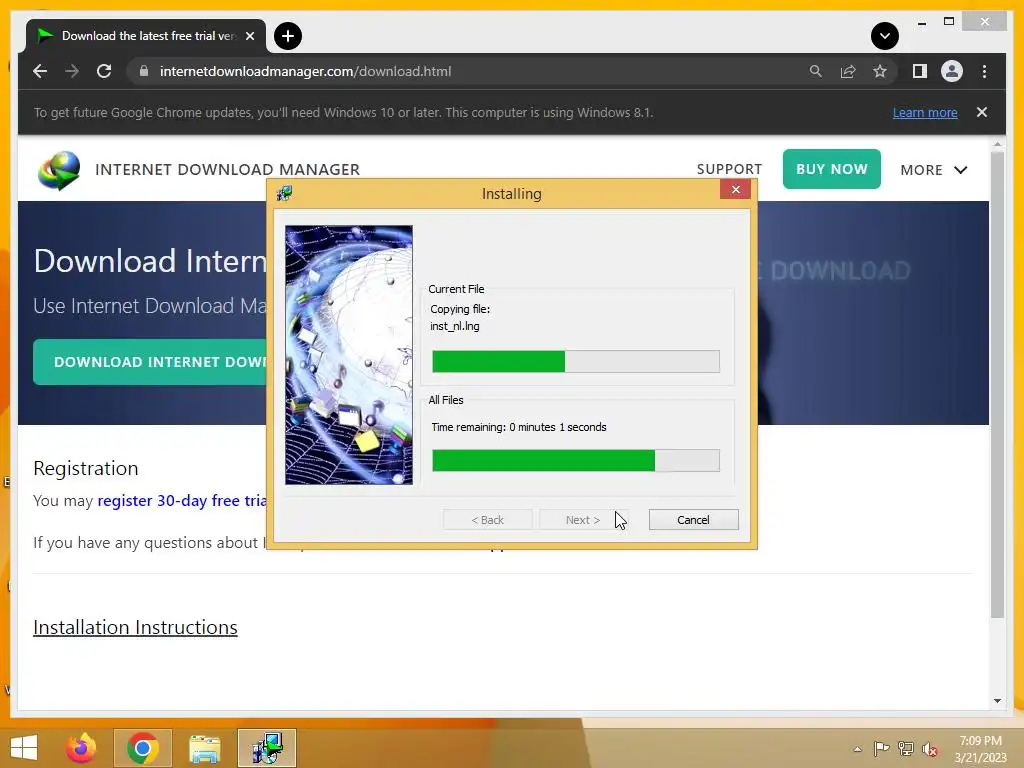Open the Chrome profile avatar
This screenshot has width=1024, height=768.
tap(952, 71)
